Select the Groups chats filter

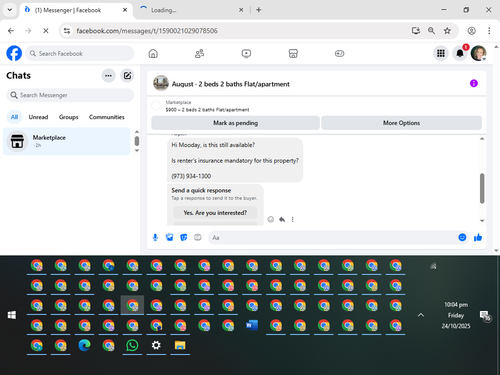68,117
